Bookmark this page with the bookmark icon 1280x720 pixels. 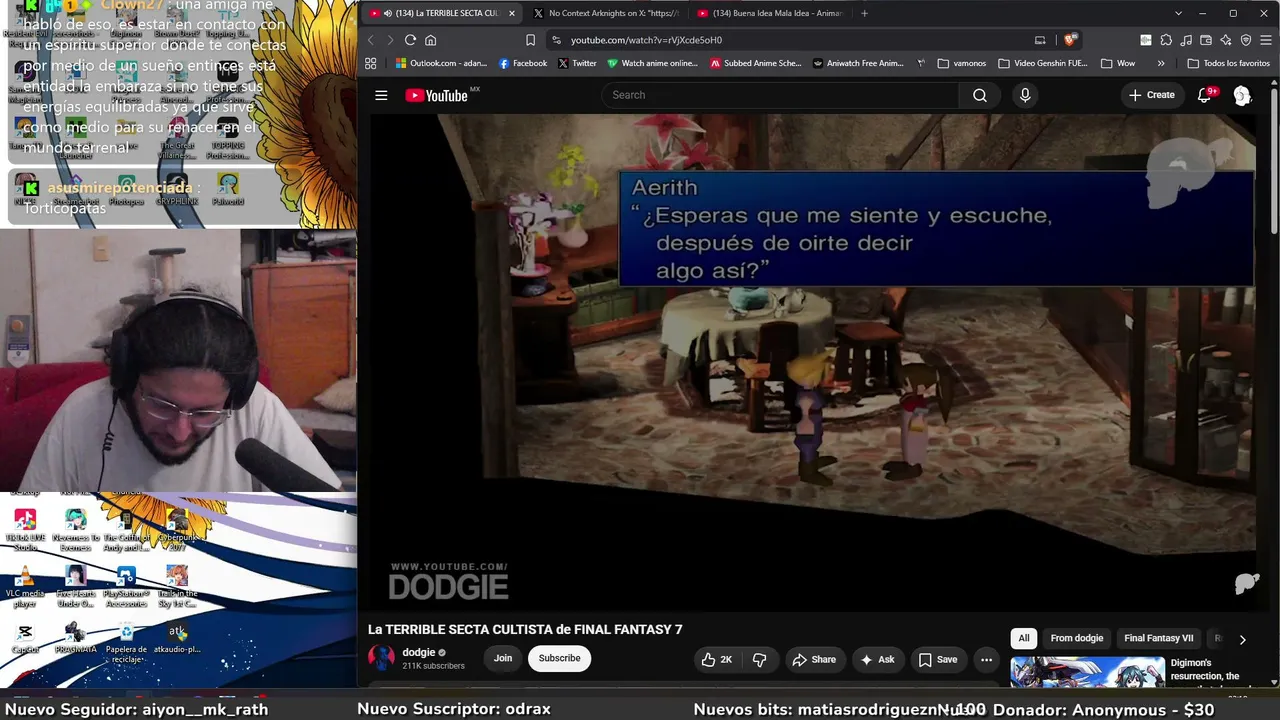530,40
